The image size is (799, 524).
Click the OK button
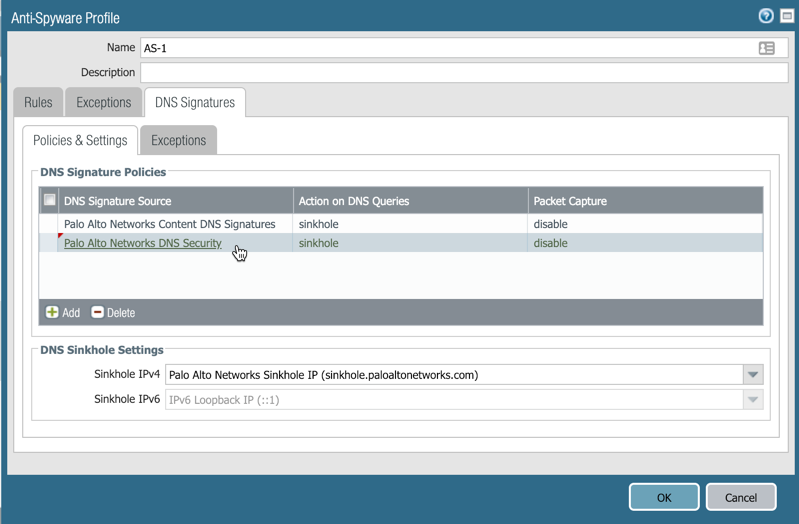point(664,497)
